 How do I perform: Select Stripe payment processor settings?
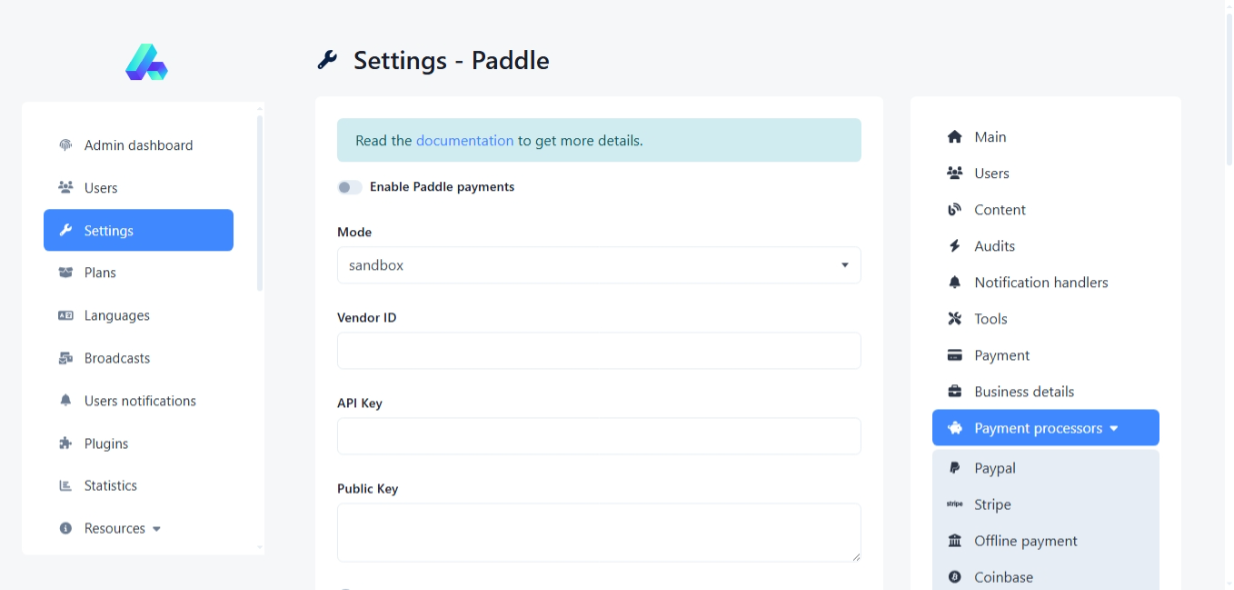click(992, 505)
